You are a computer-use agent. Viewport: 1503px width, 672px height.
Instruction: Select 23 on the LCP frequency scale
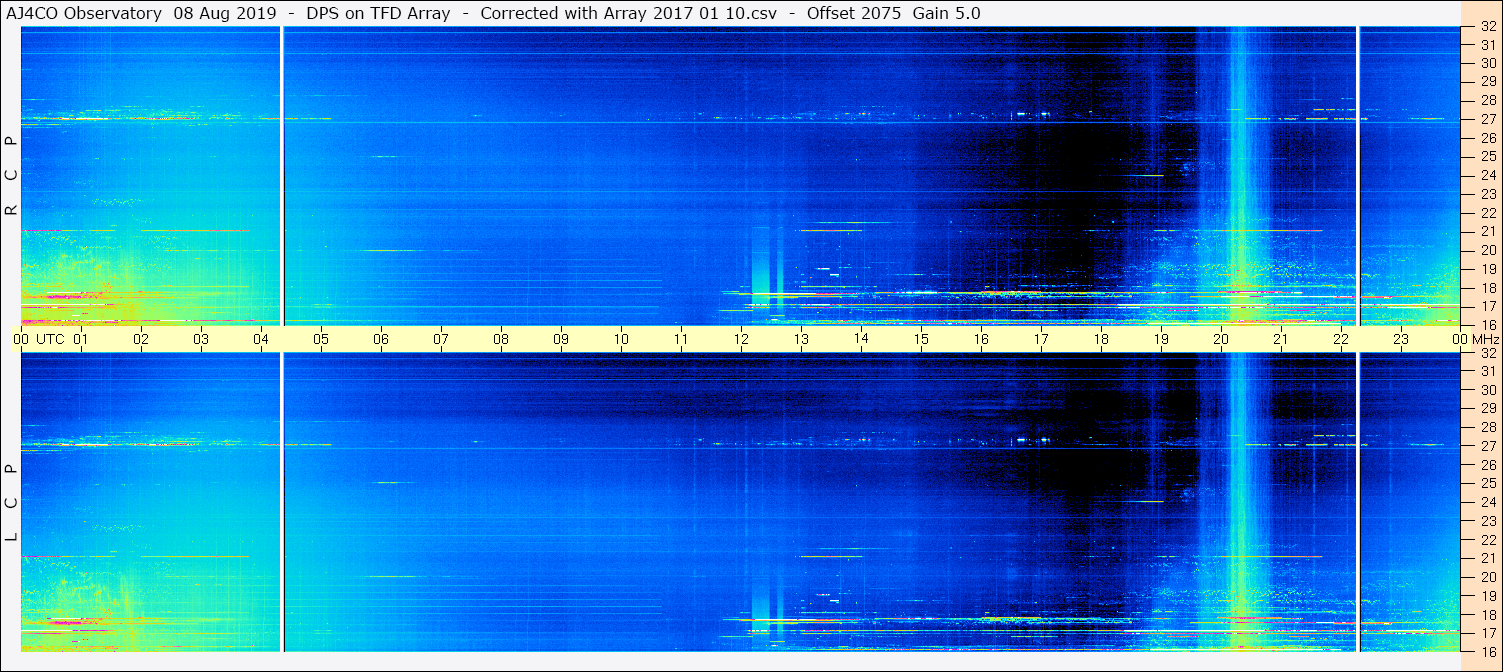pos(1487,521)
